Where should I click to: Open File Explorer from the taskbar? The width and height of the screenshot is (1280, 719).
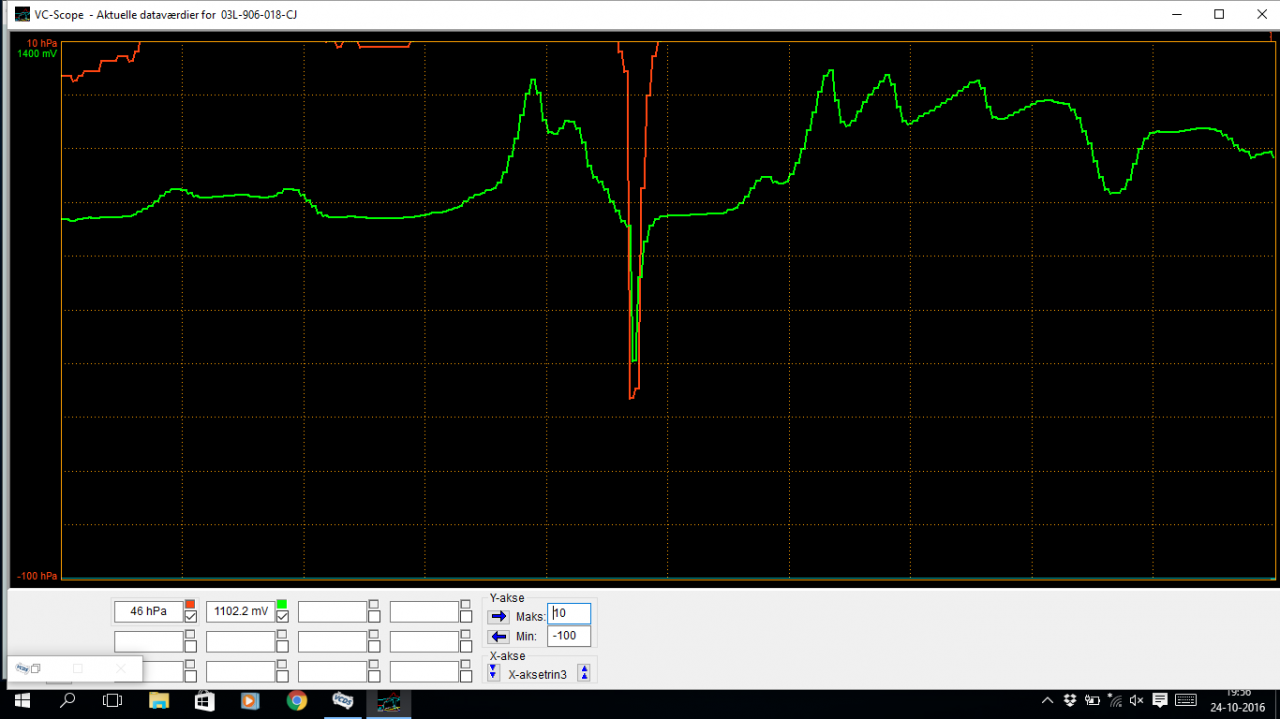158,700
